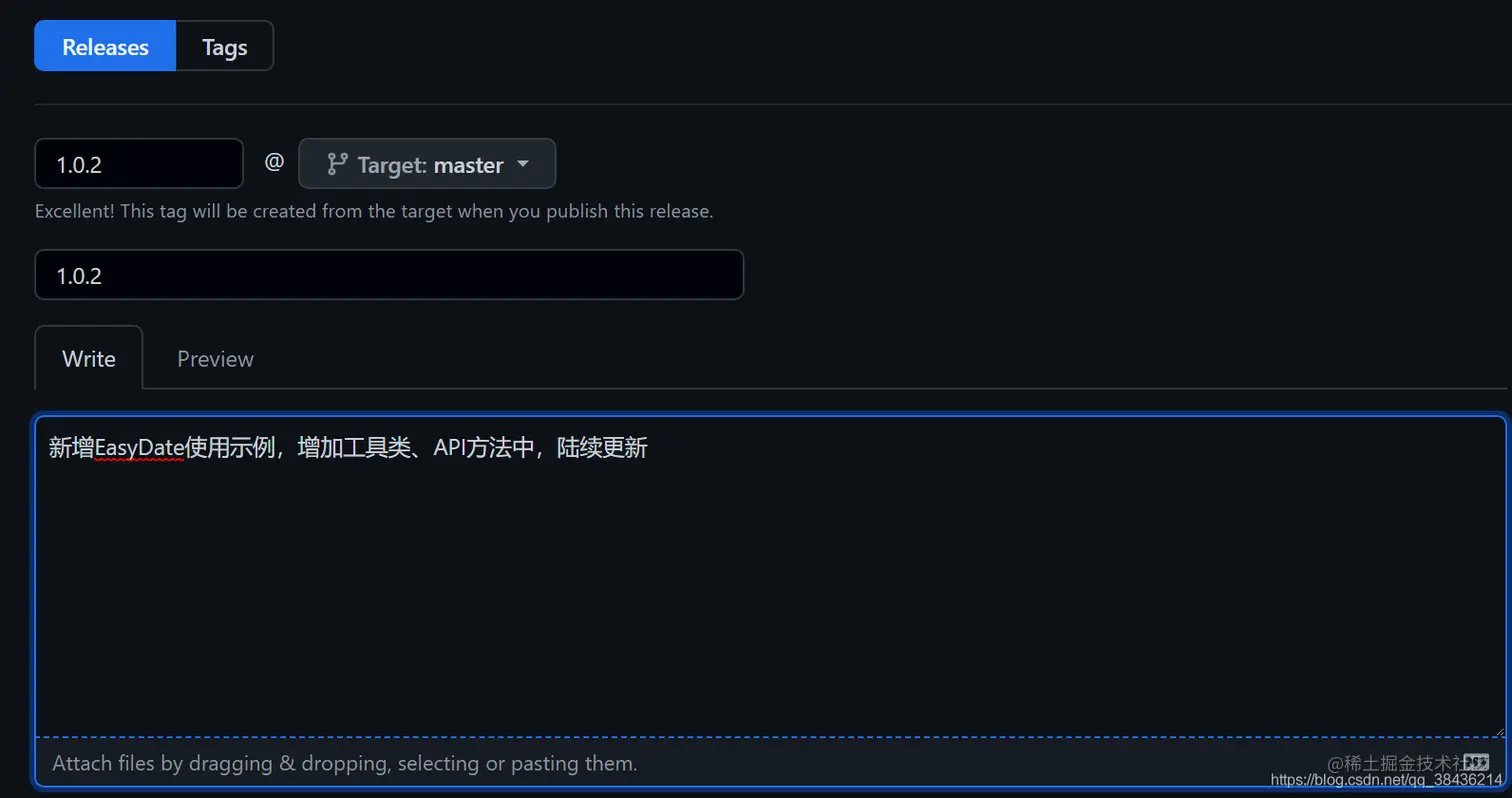Select the Releases tab

[105, 46]
